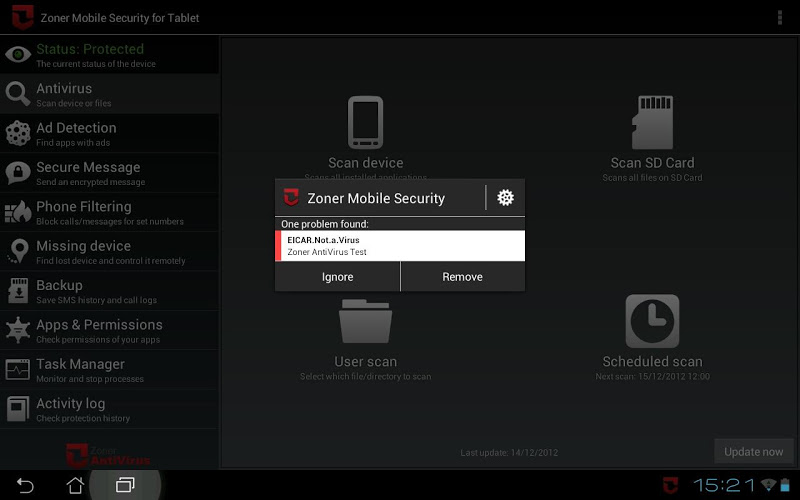Click the Phone Filtering firewall icon
800x500 pixels.
click(18, 212)
